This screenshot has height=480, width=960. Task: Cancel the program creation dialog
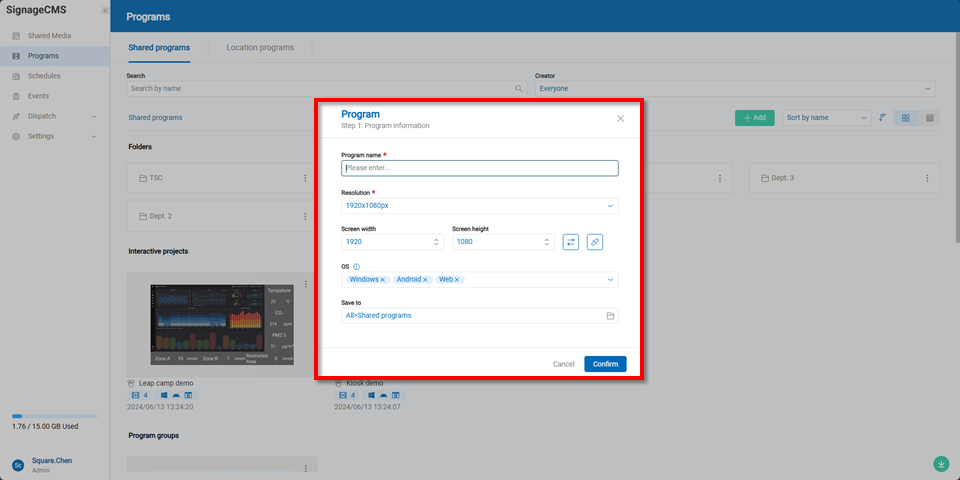[564, 364]
